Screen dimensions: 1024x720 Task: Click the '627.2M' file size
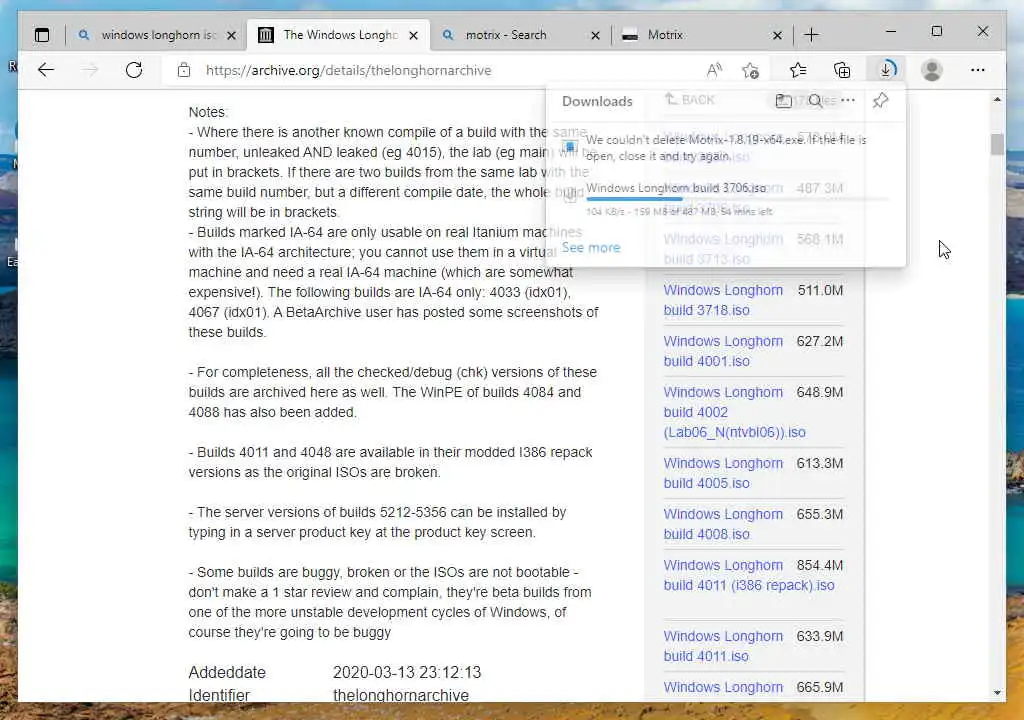click(x=820, y=341)
